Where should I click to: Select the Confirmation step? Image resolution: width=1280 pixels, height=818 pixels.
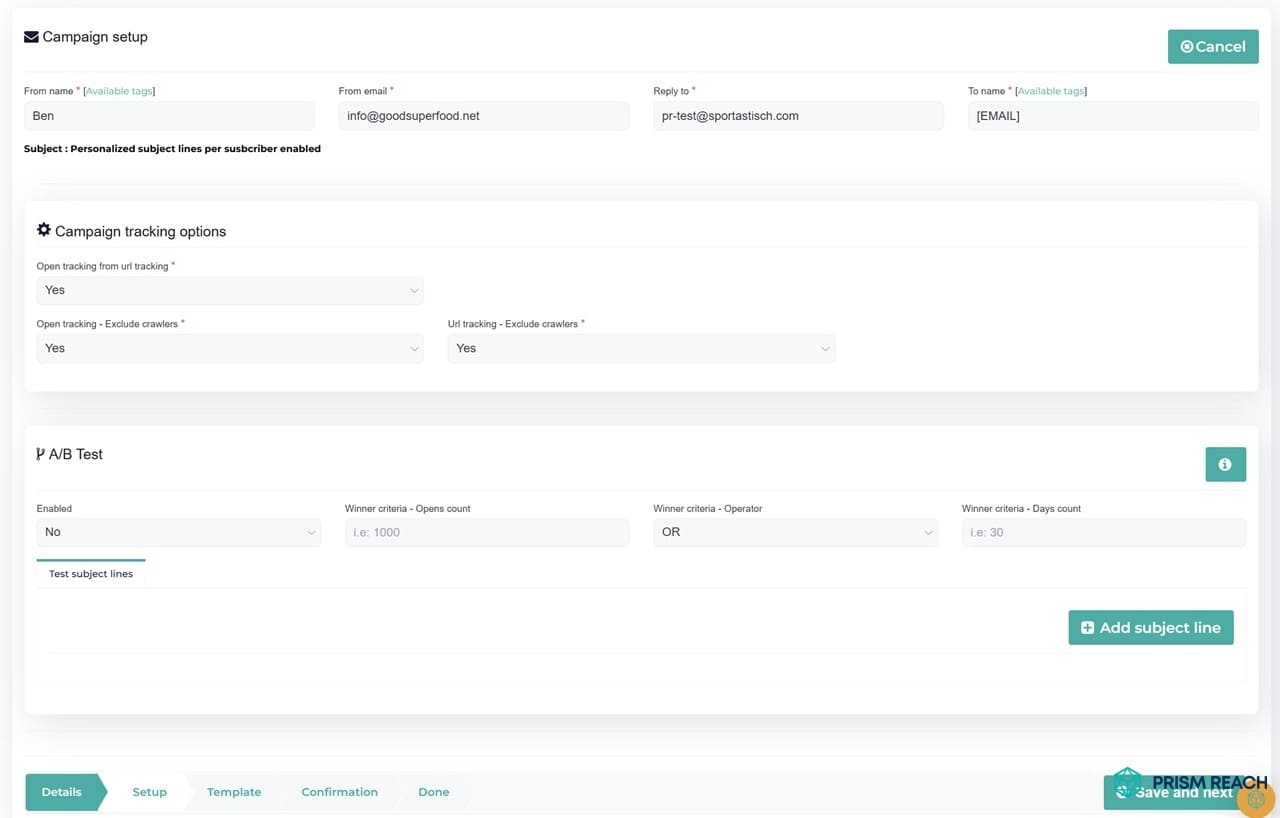coord(339,792)
